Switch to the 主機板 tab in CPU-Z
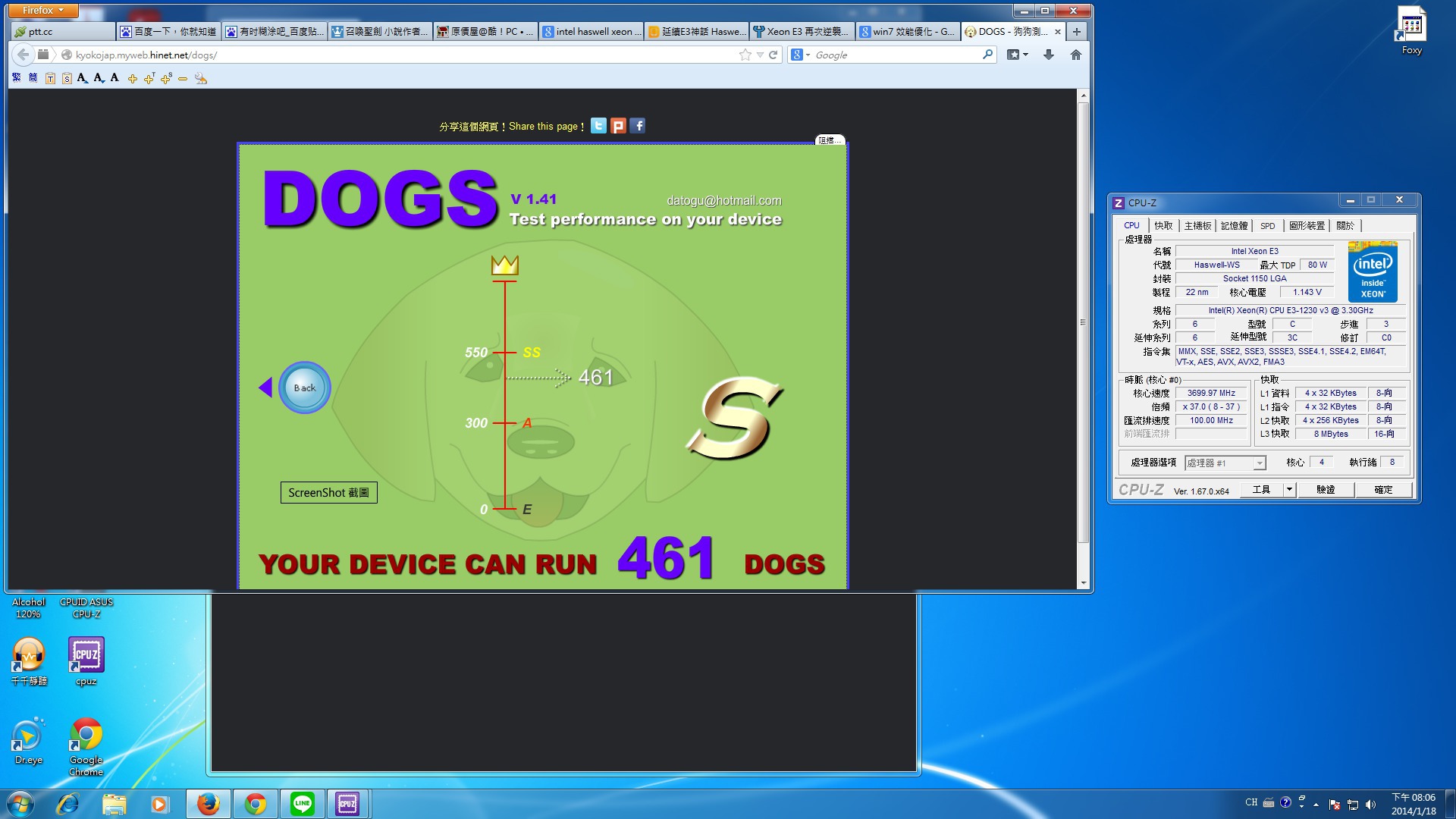This screenshot has height=819, width=1456. pos(1197,226)
